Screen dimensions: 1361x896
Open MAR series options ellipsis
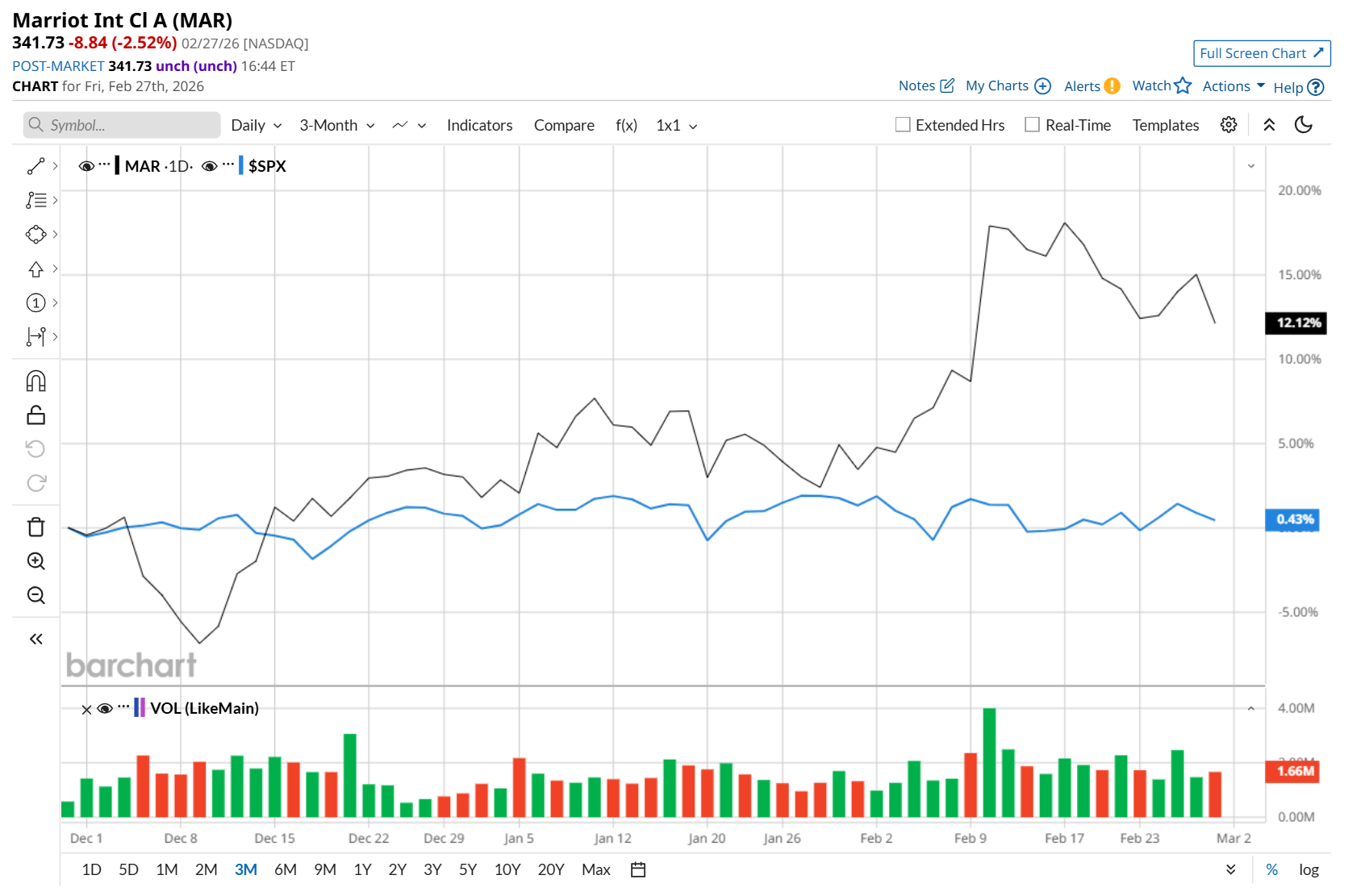point(104,165)
